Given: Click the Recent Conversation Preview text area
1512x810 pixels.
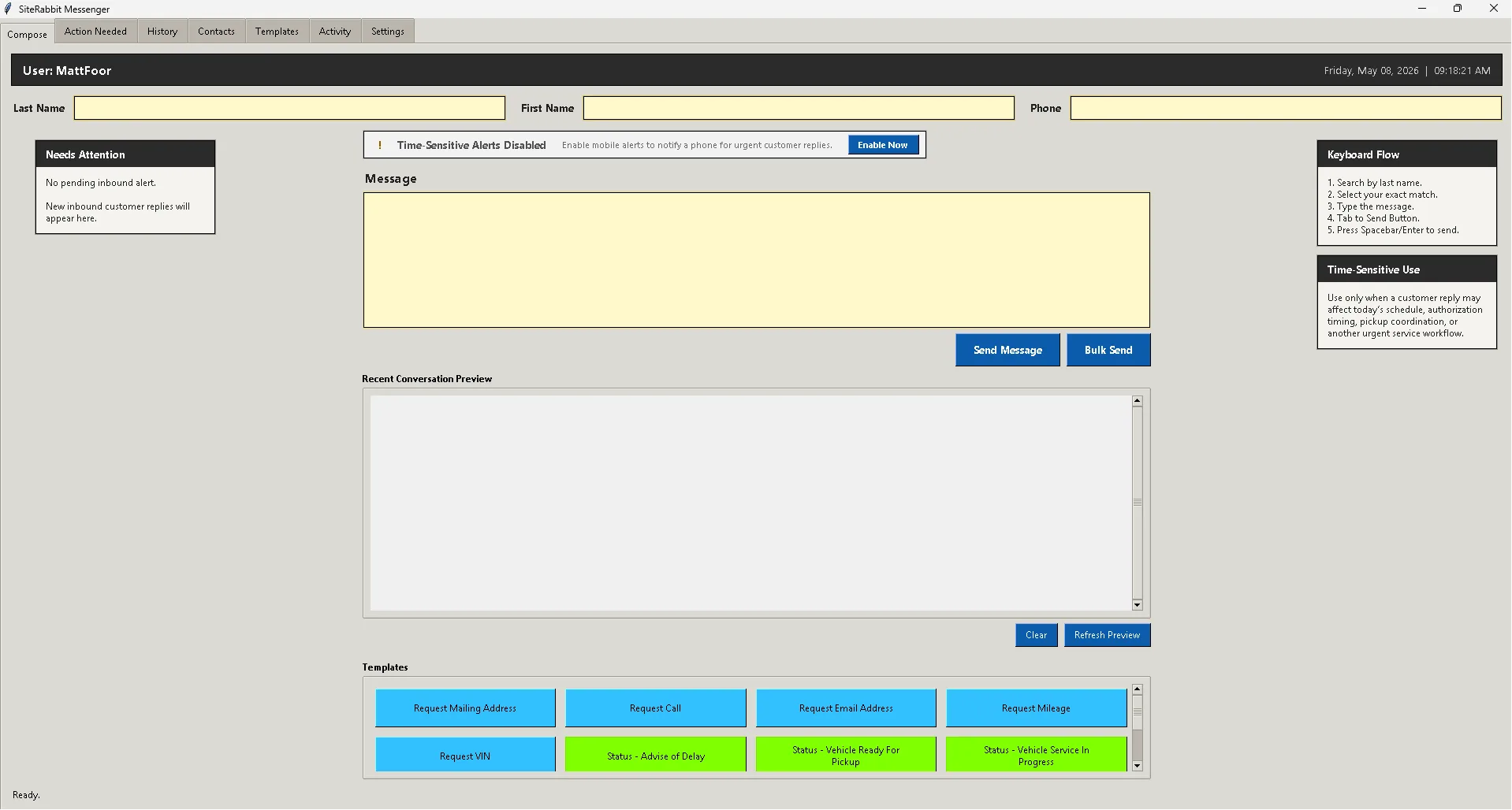Looking at the screenshot, I should [751, 503].
